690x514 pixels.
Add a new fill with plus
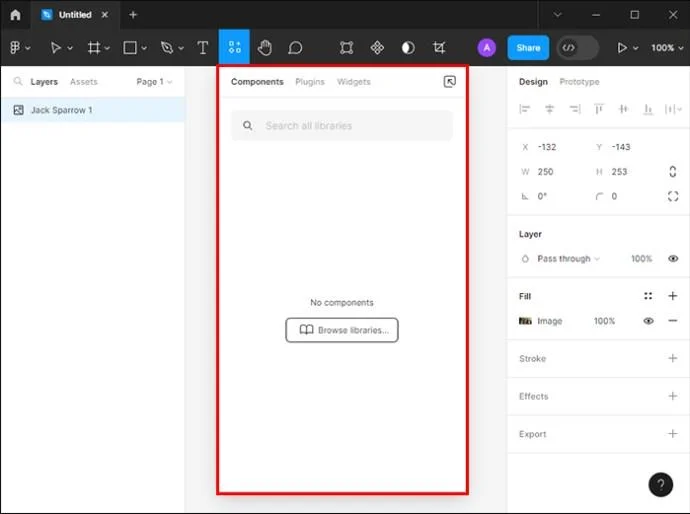click(x=672, y=296)
